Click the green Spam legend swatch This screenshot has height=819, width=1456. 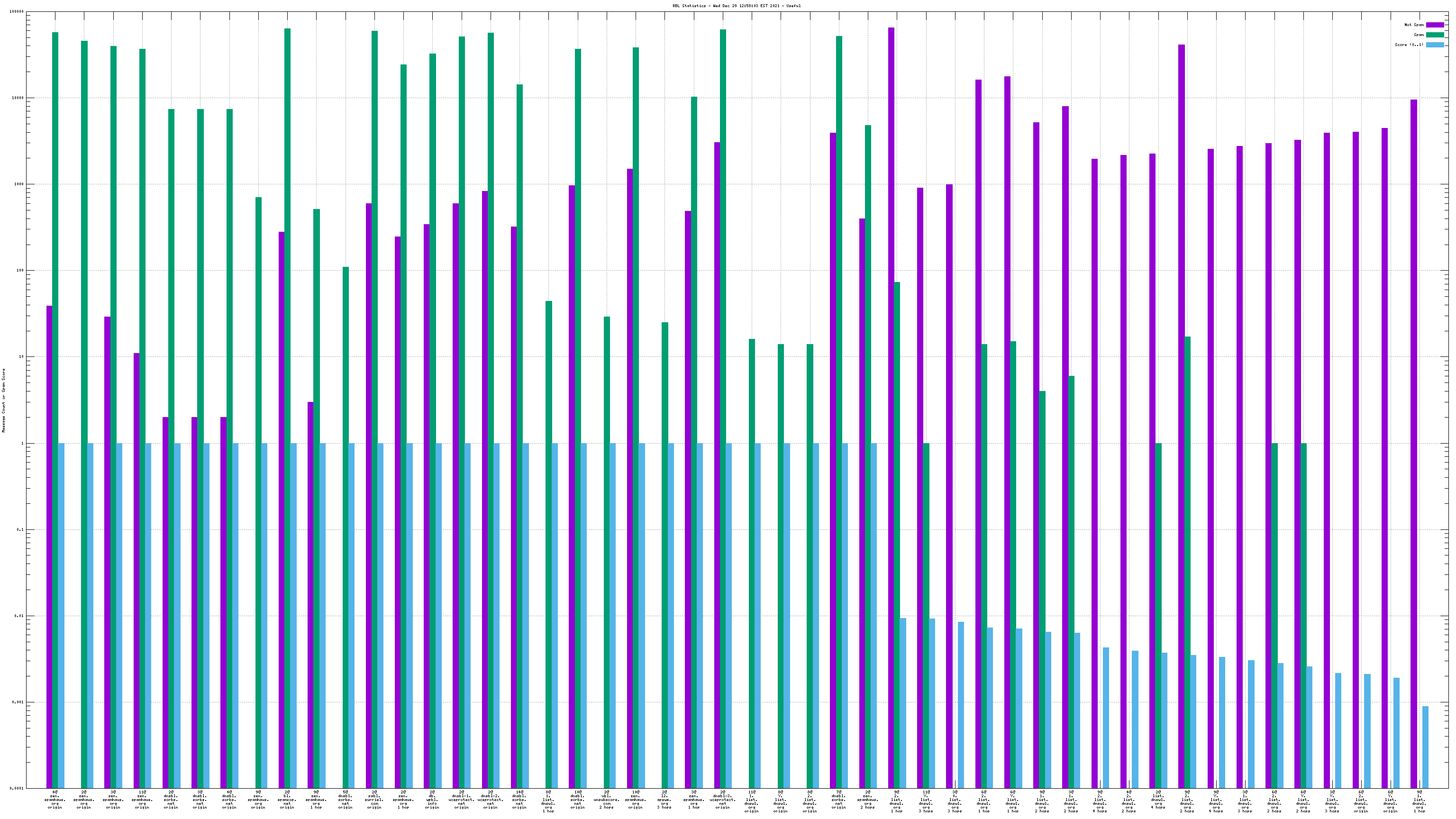coord(1435,35)
